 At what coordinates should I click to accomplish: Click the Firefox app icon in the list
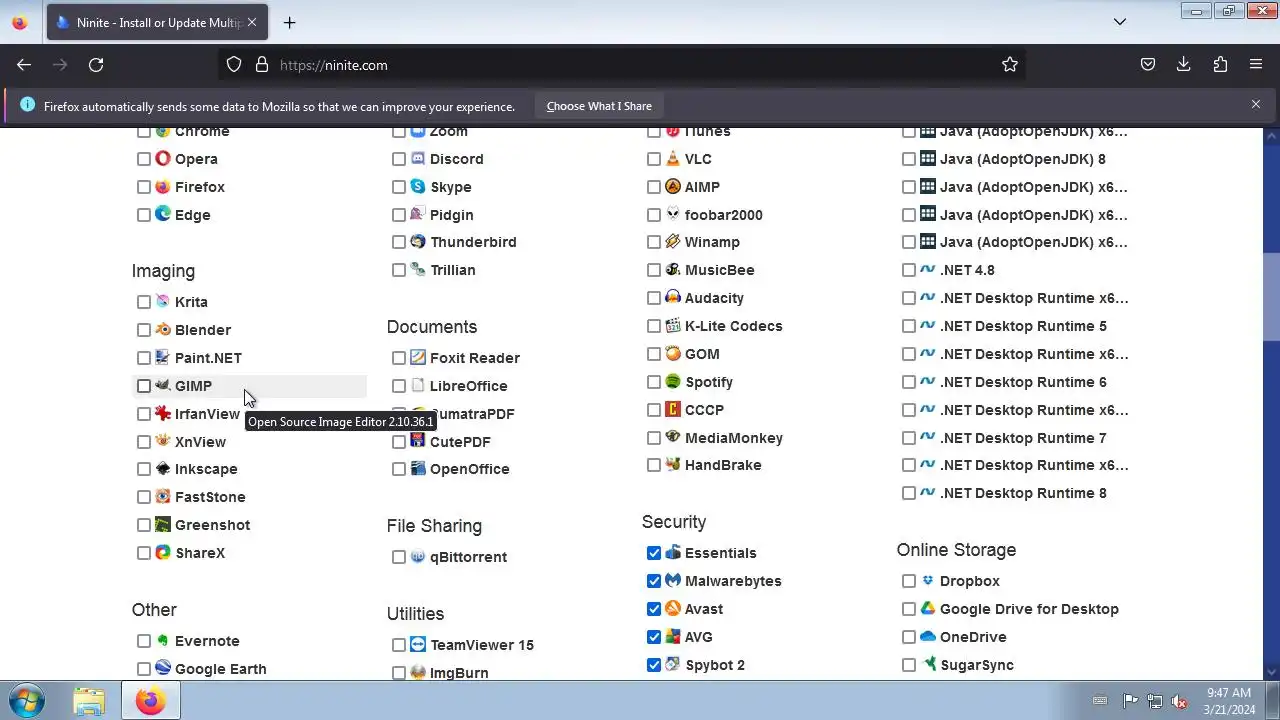click(x=163, y=186)
